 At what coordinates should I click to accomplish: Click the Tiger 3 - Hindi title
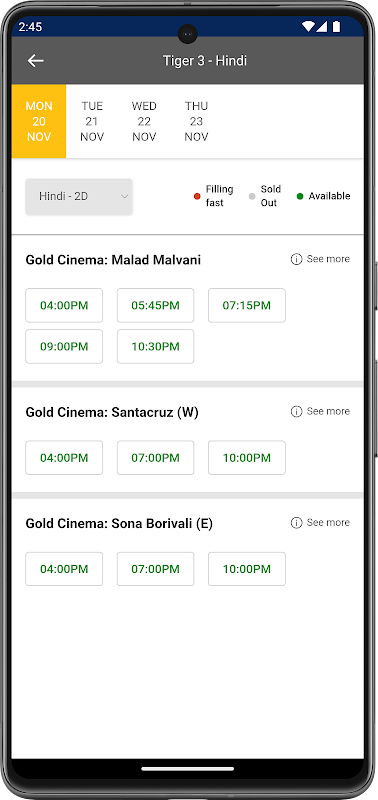coord(205,61)
